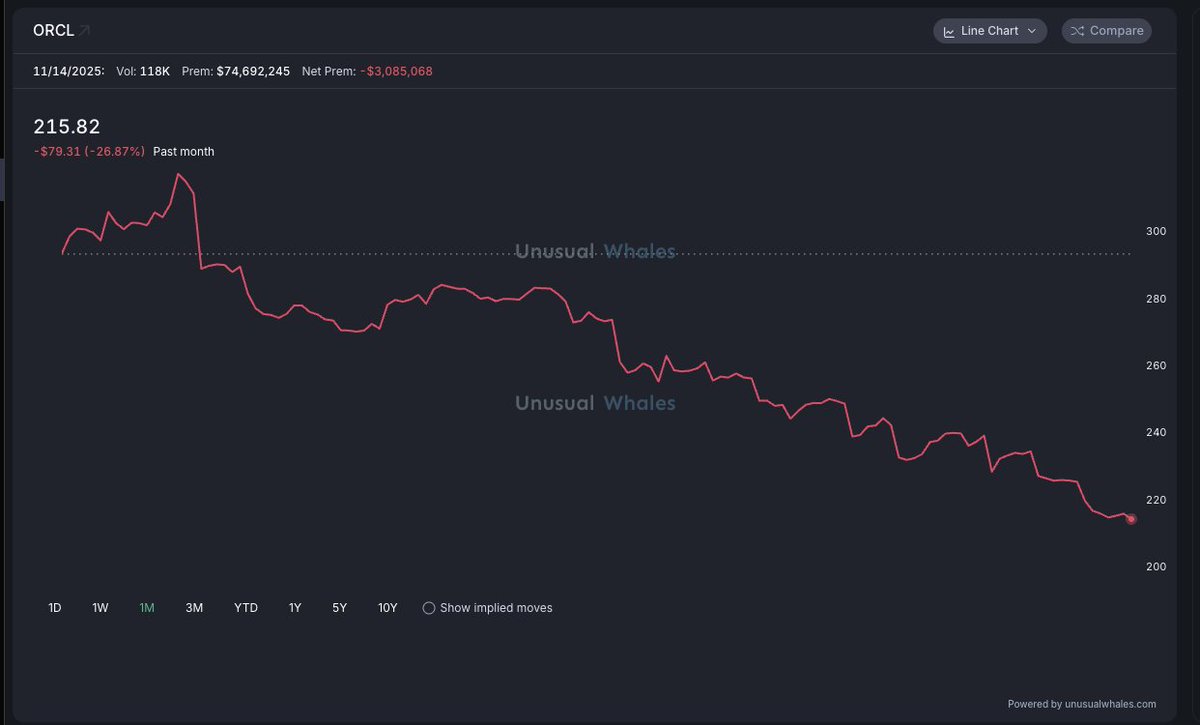Select the 10Y time range

[387, 608]
